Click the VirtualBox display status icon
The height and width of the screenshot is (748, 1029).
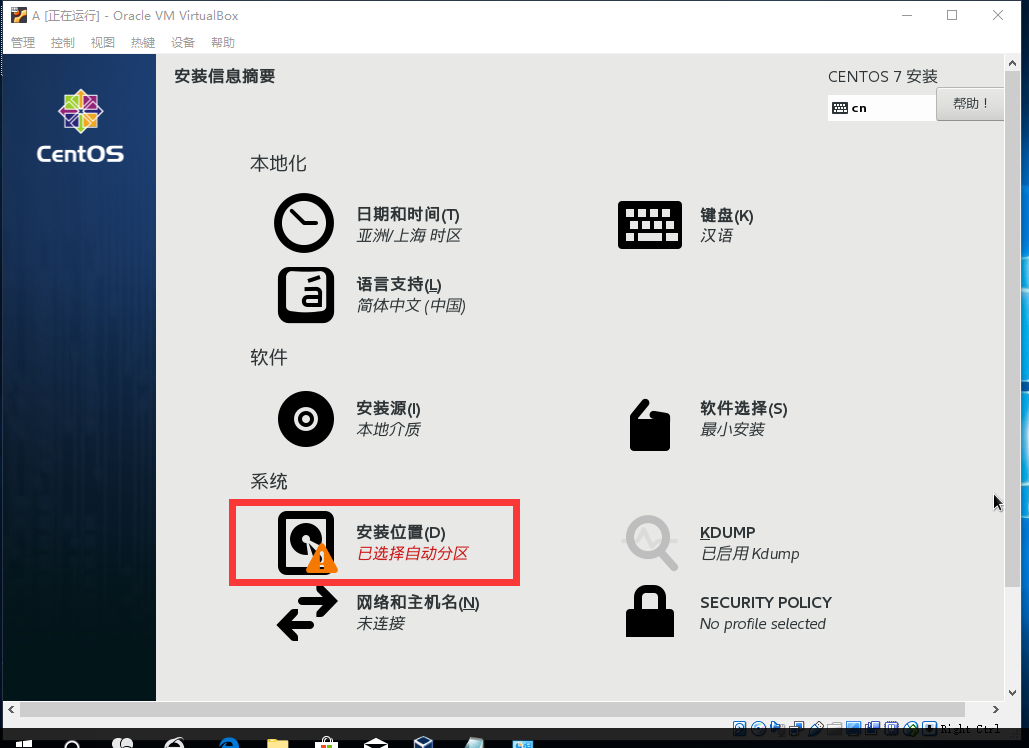[x=853, y=728]
